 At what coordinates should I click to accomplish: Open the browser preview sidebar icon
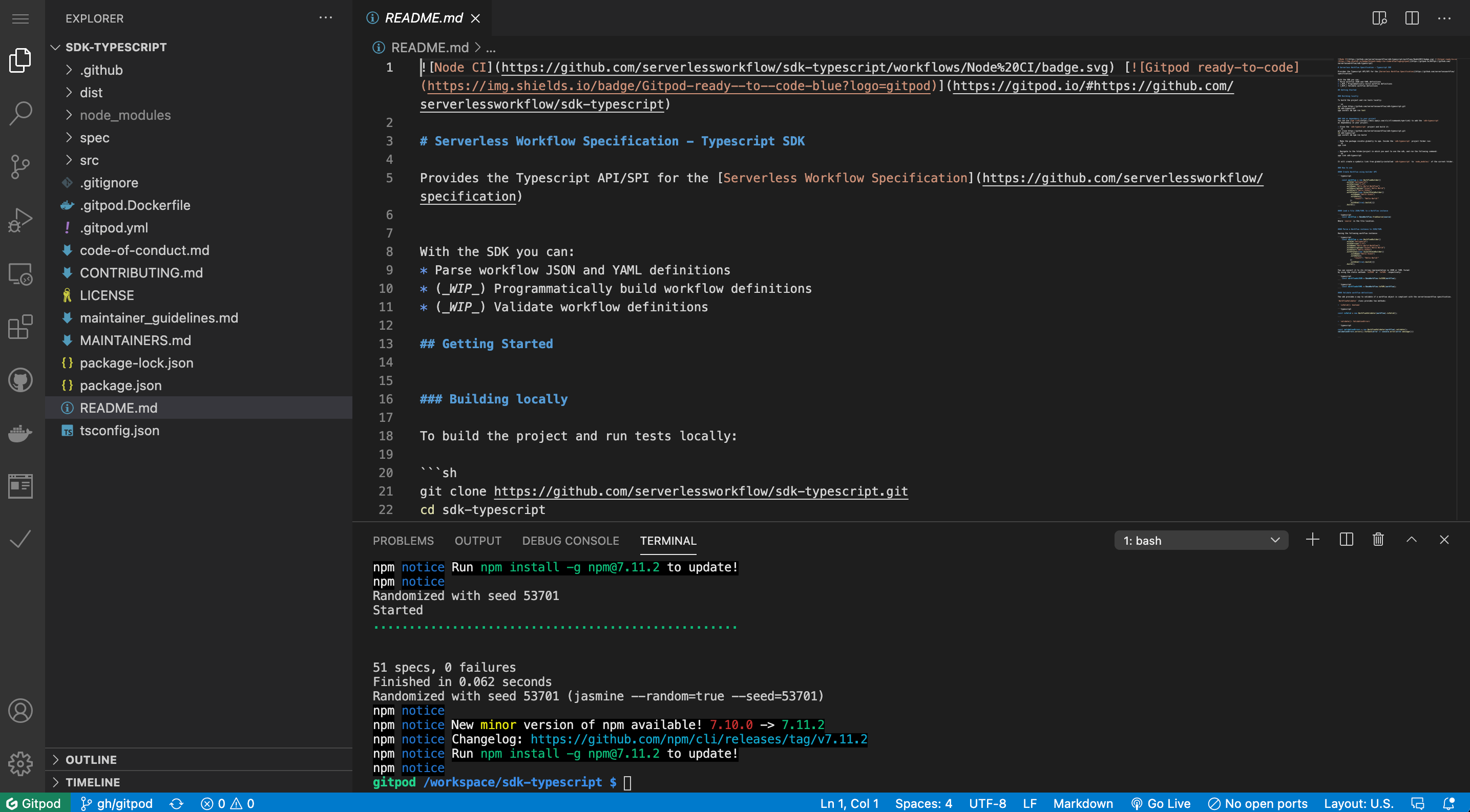(x=20, y=486)
